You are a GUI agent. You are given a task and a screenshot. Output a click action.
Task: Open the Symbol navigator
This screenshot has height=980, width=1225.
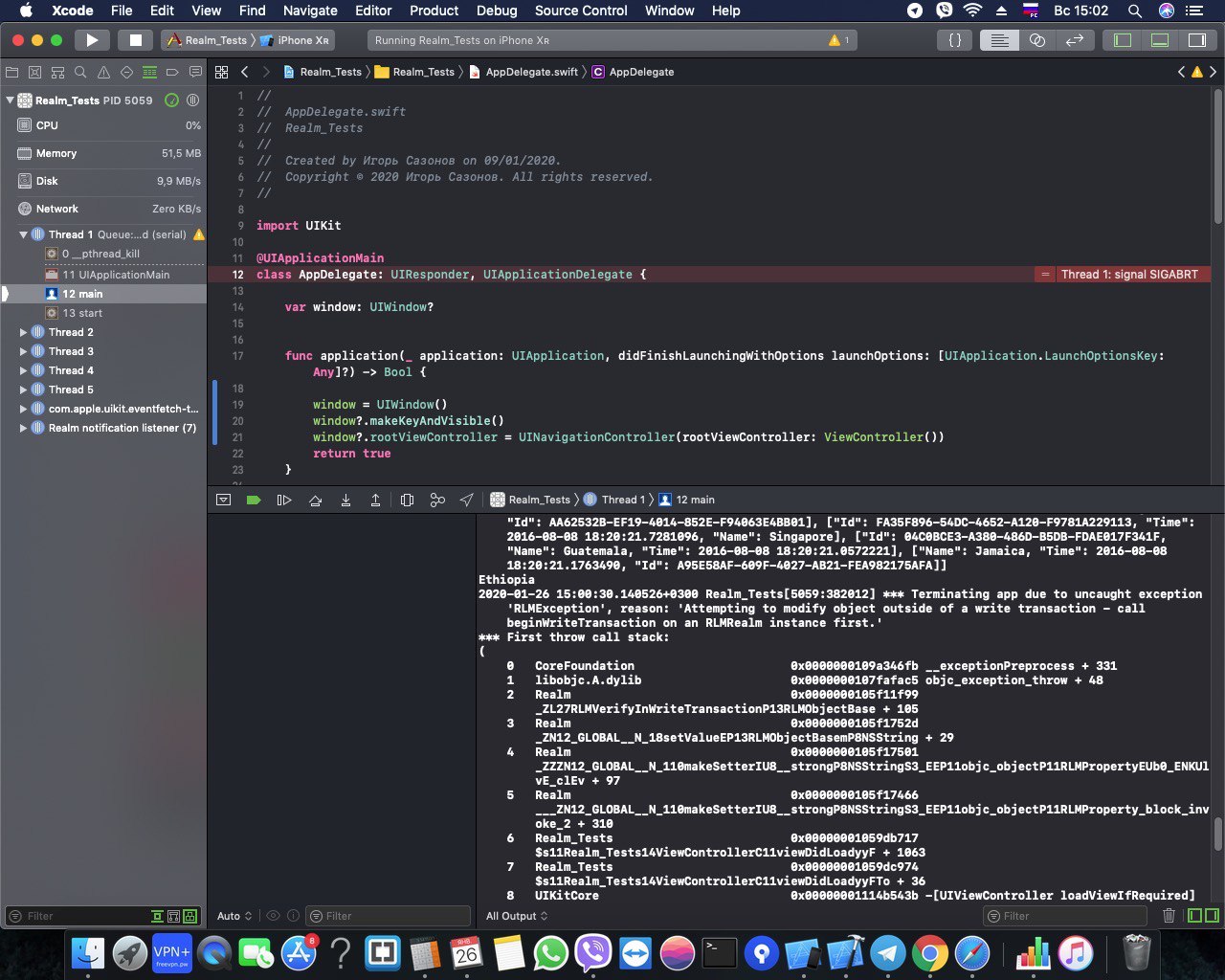click(57, 72)
